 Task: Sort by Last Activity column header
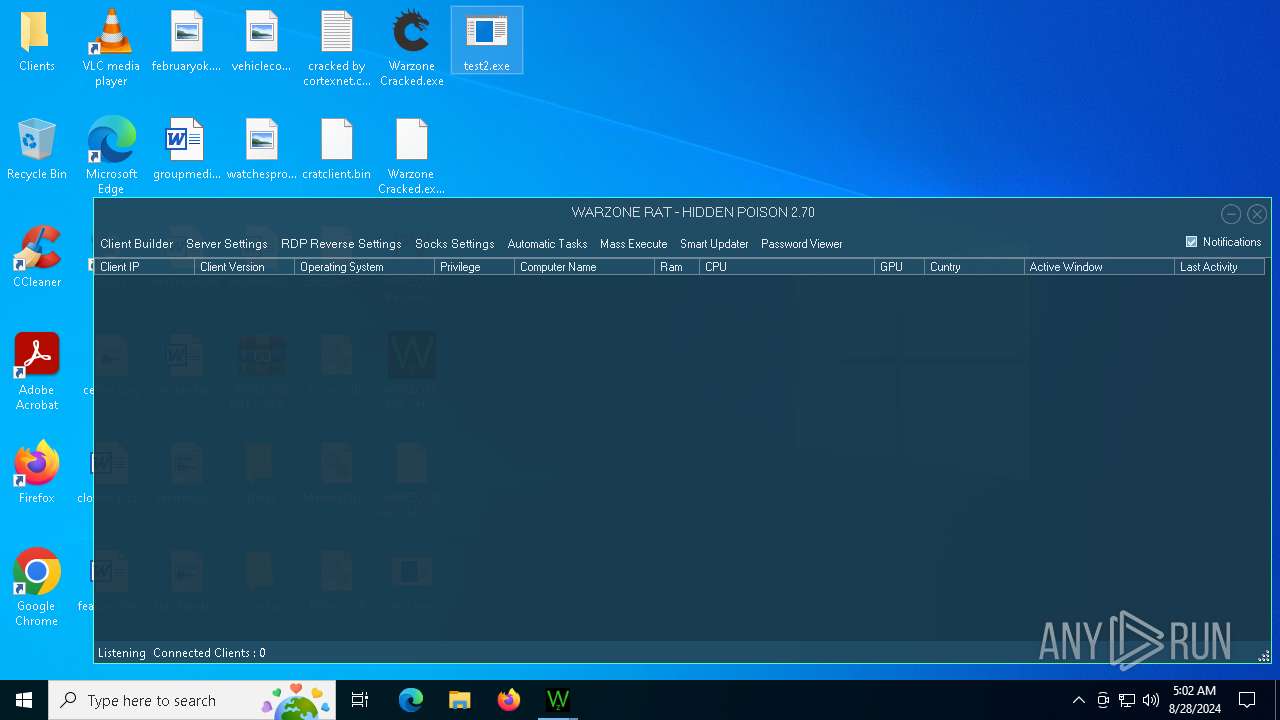coord(1219,267)
